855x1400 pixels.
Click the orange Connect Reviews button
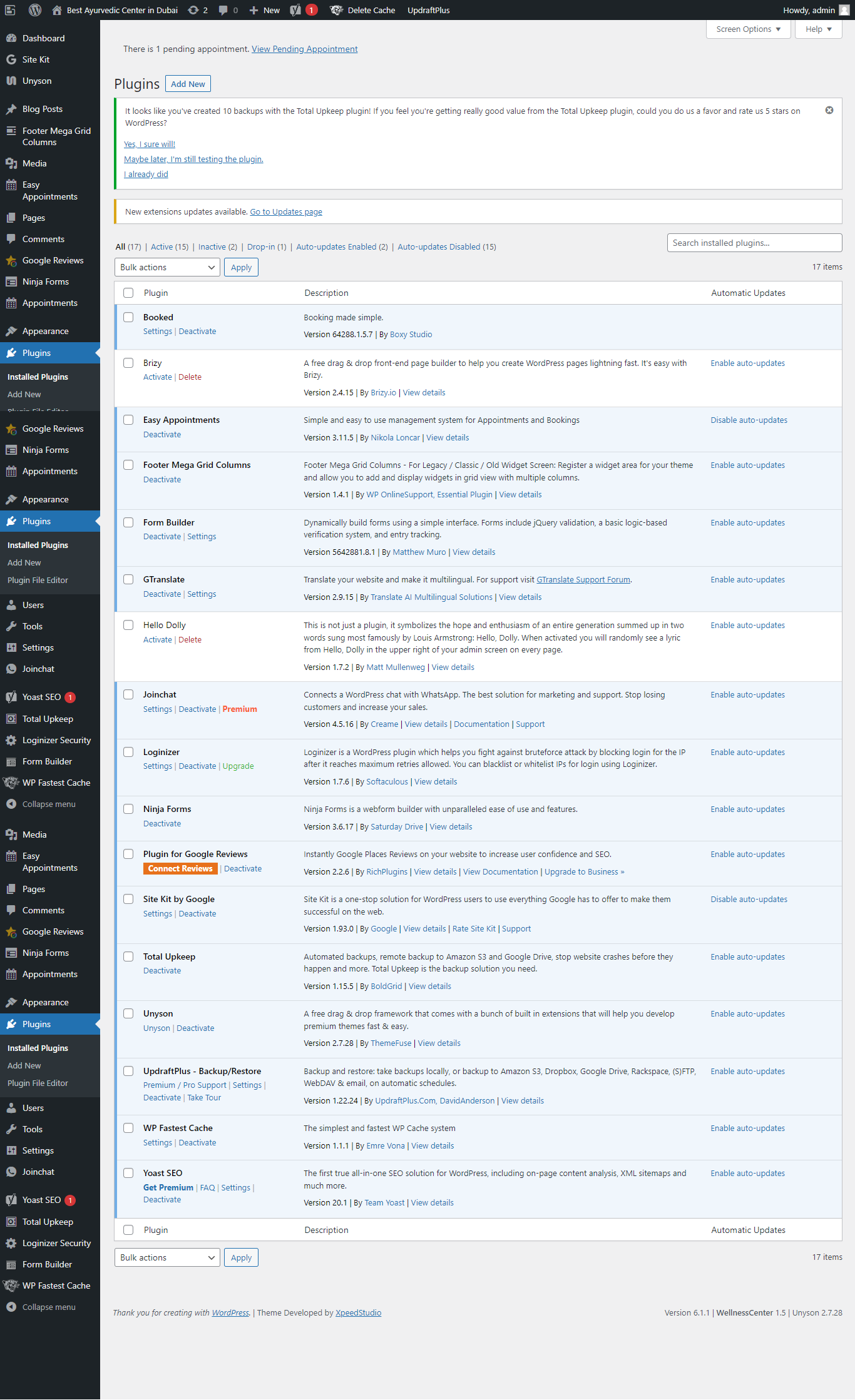(180, 868)
